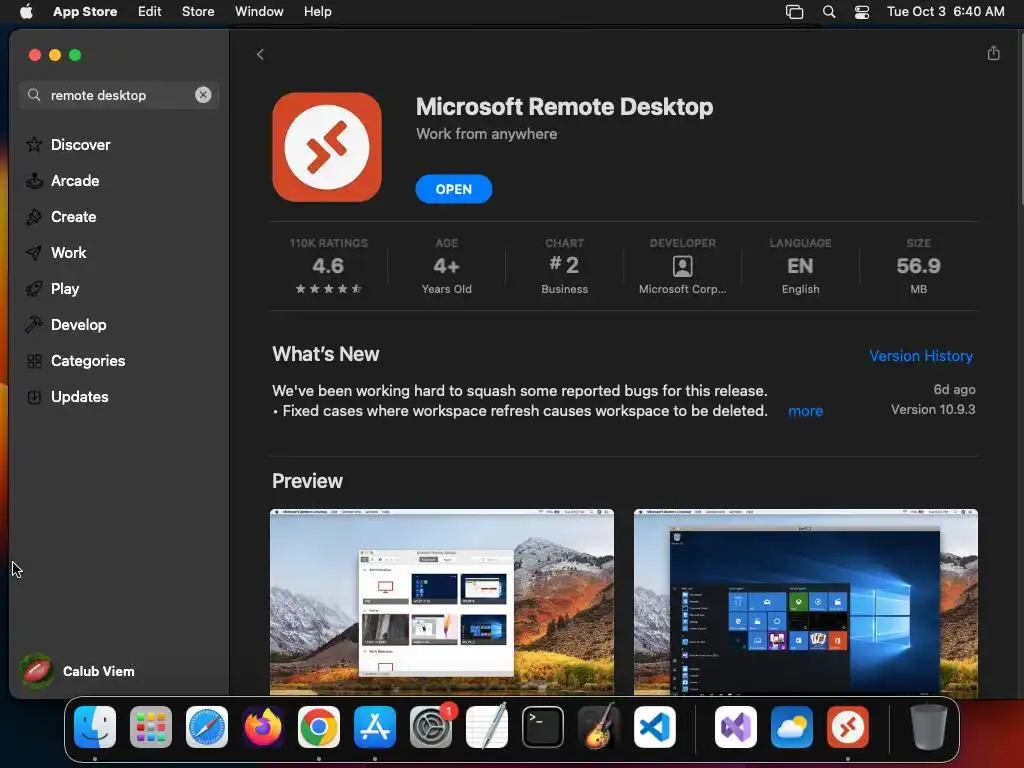Click the OPEN button
Screen dimensions: 1024x768
click(x=453, y=189)
